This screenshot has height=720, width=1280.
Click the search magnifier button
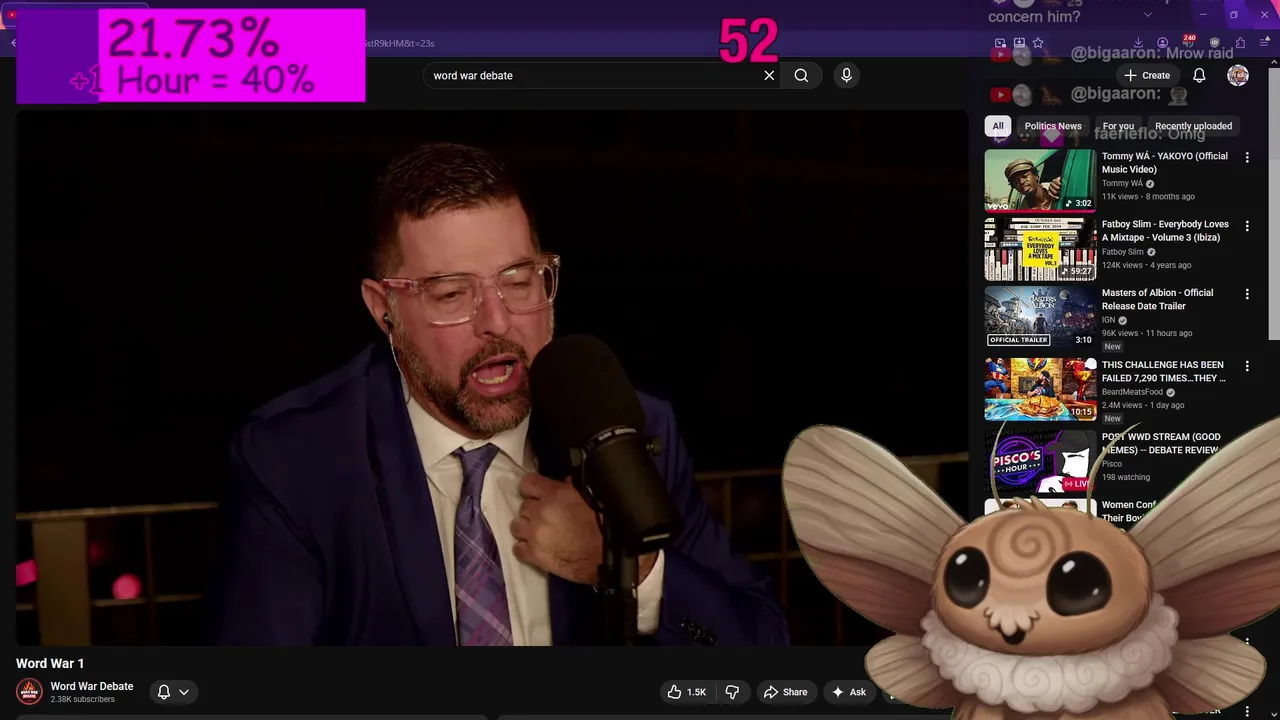click(801, 75)
